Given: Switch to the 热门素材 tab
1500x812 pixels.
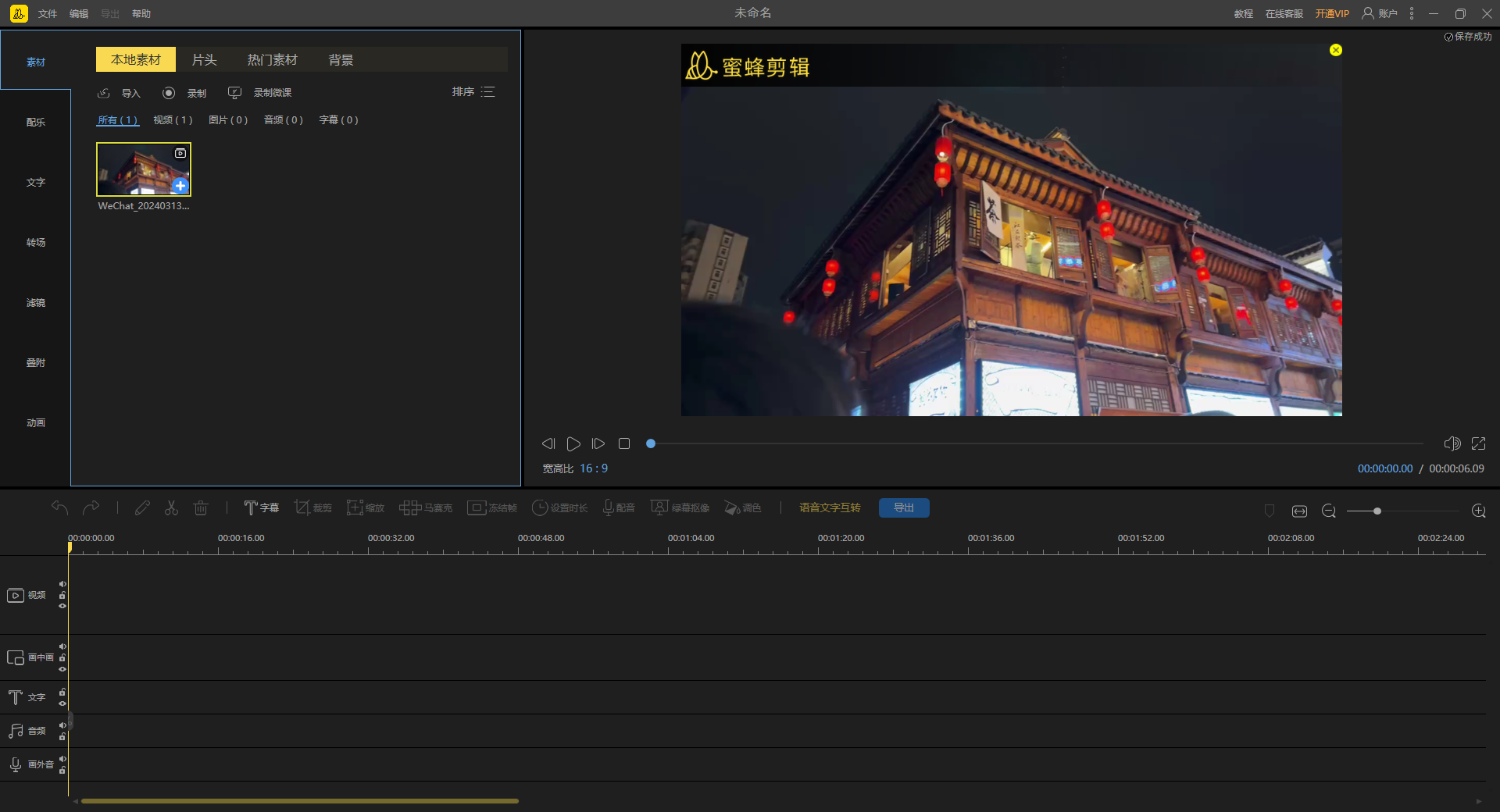Looking at the screenshot, I should click(272, 60).
